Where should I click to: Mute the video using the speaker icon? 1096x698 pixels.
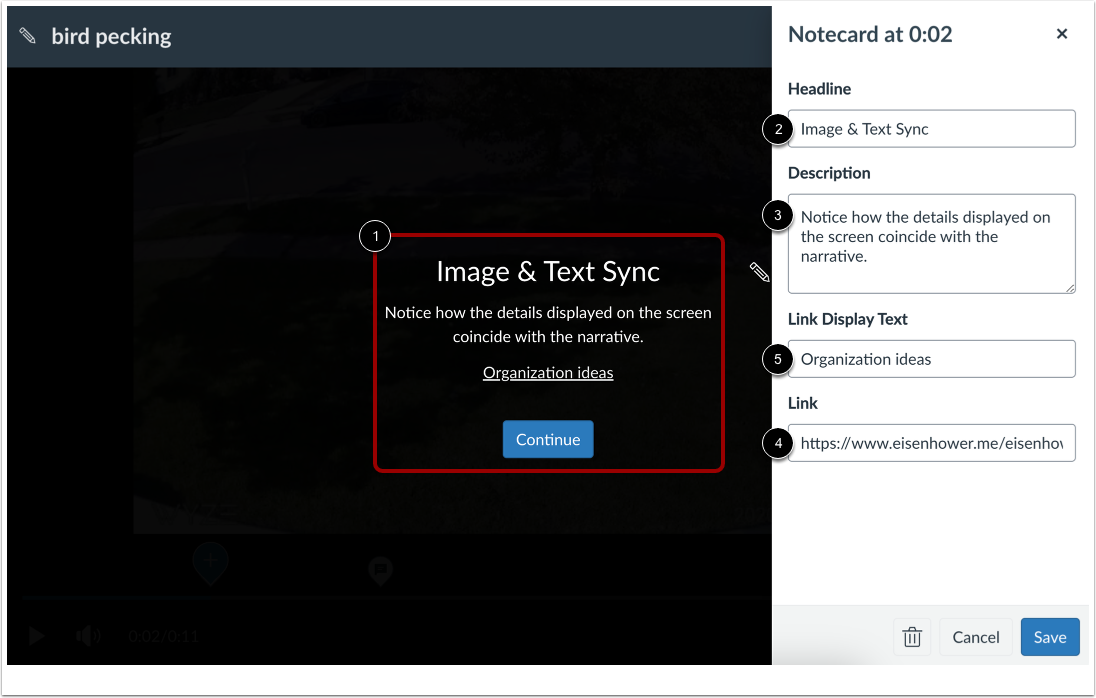pos(88,636)
